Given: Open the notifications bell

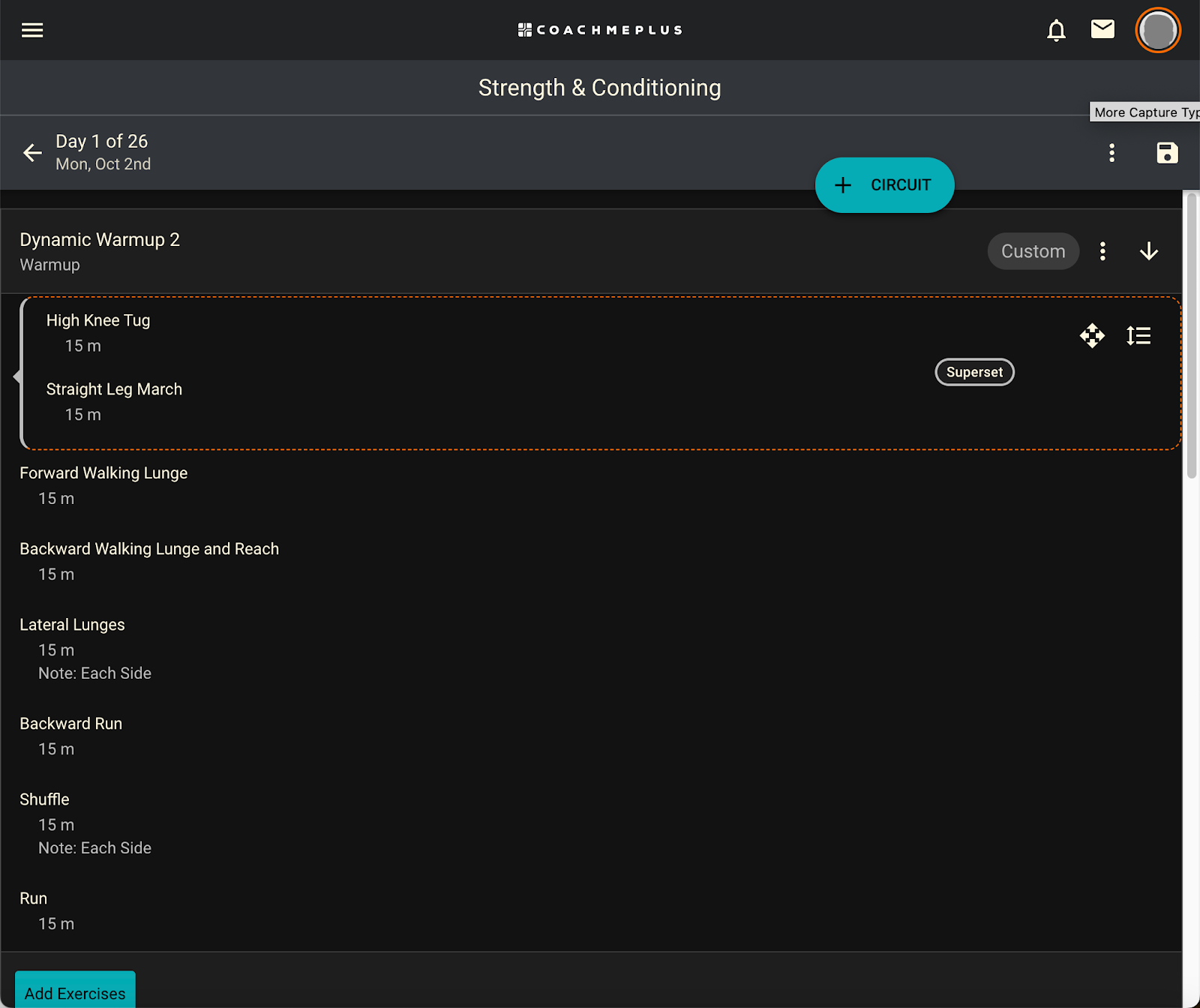Looking at the screenshot, I should (1056, 30).
